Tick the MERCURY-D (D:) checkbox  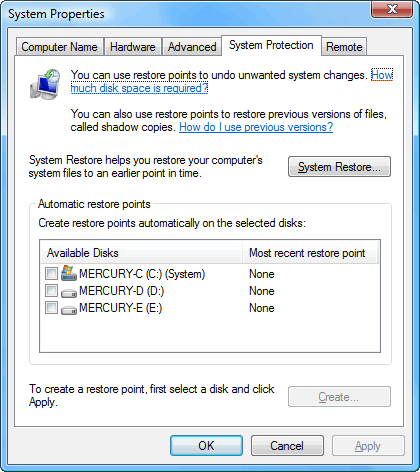[x=51, y=291]
